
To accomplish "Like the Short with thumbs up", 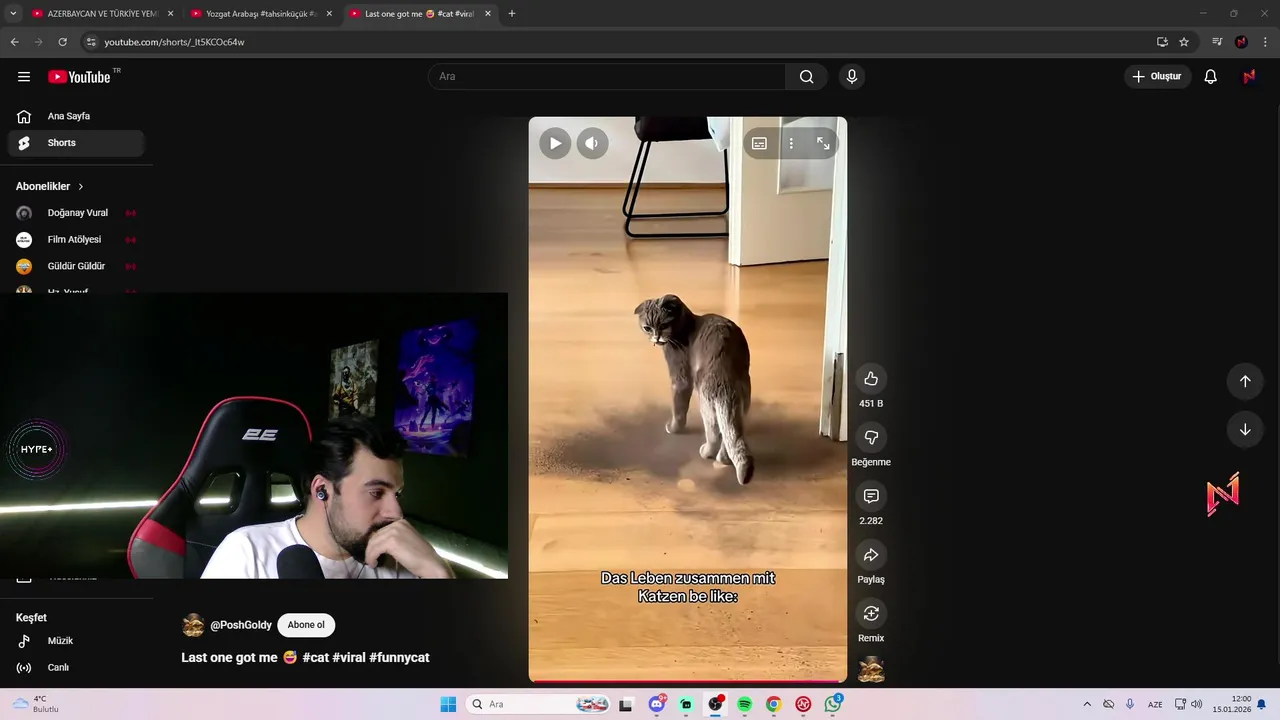I will [871, 378].
